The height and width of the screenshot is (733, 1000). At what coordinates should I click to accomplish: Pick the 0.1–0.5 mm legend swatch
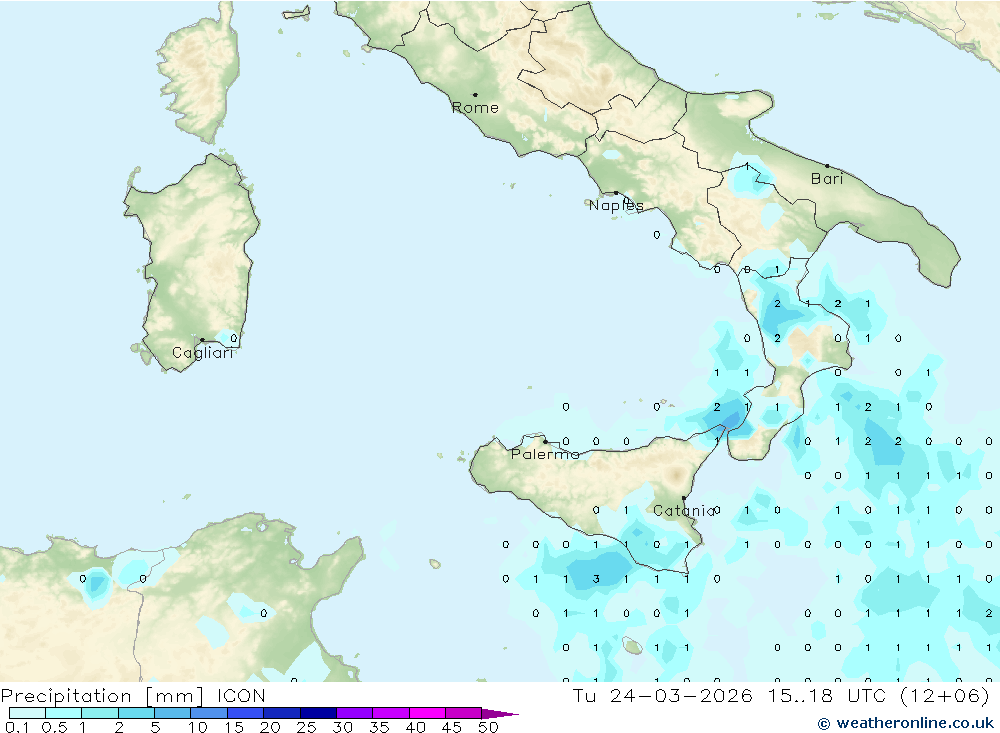coord(27,713)
